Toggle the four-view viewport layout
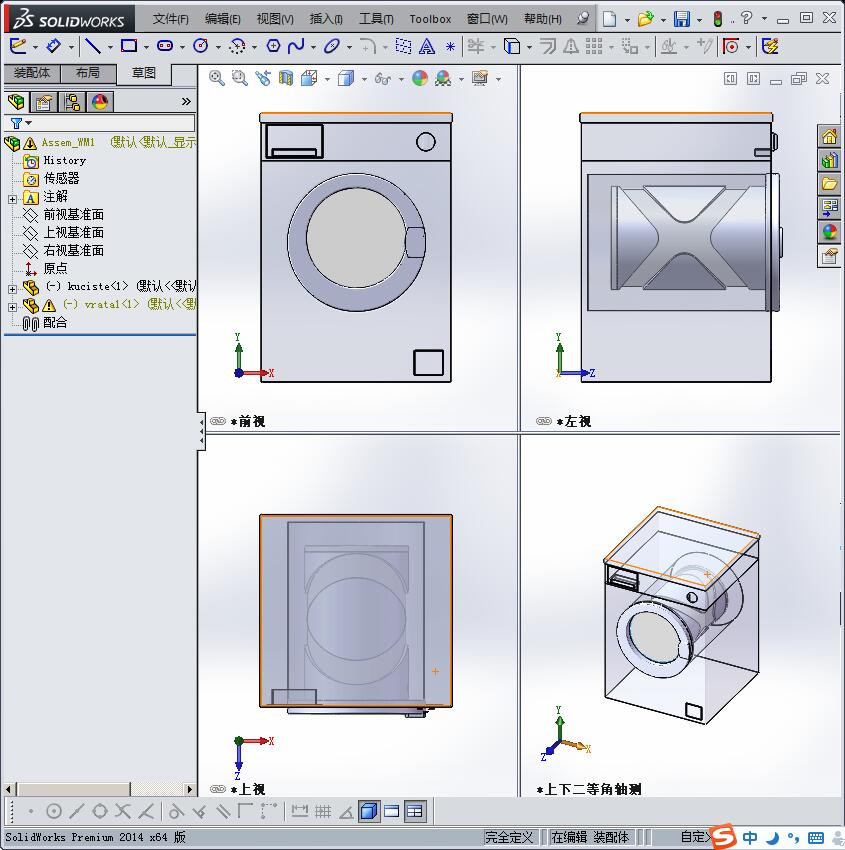Image resolution: width=845 pixels, height=850 pixels. 415,812
